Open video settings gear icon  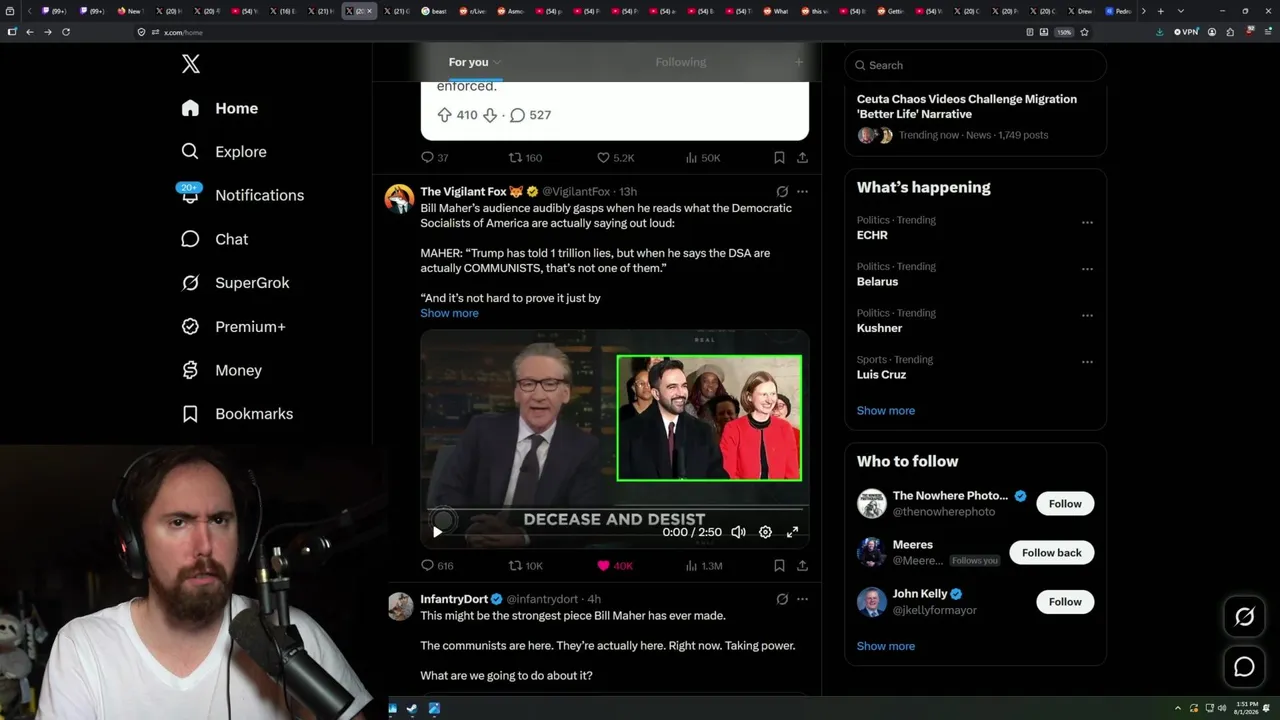[765, 532]
